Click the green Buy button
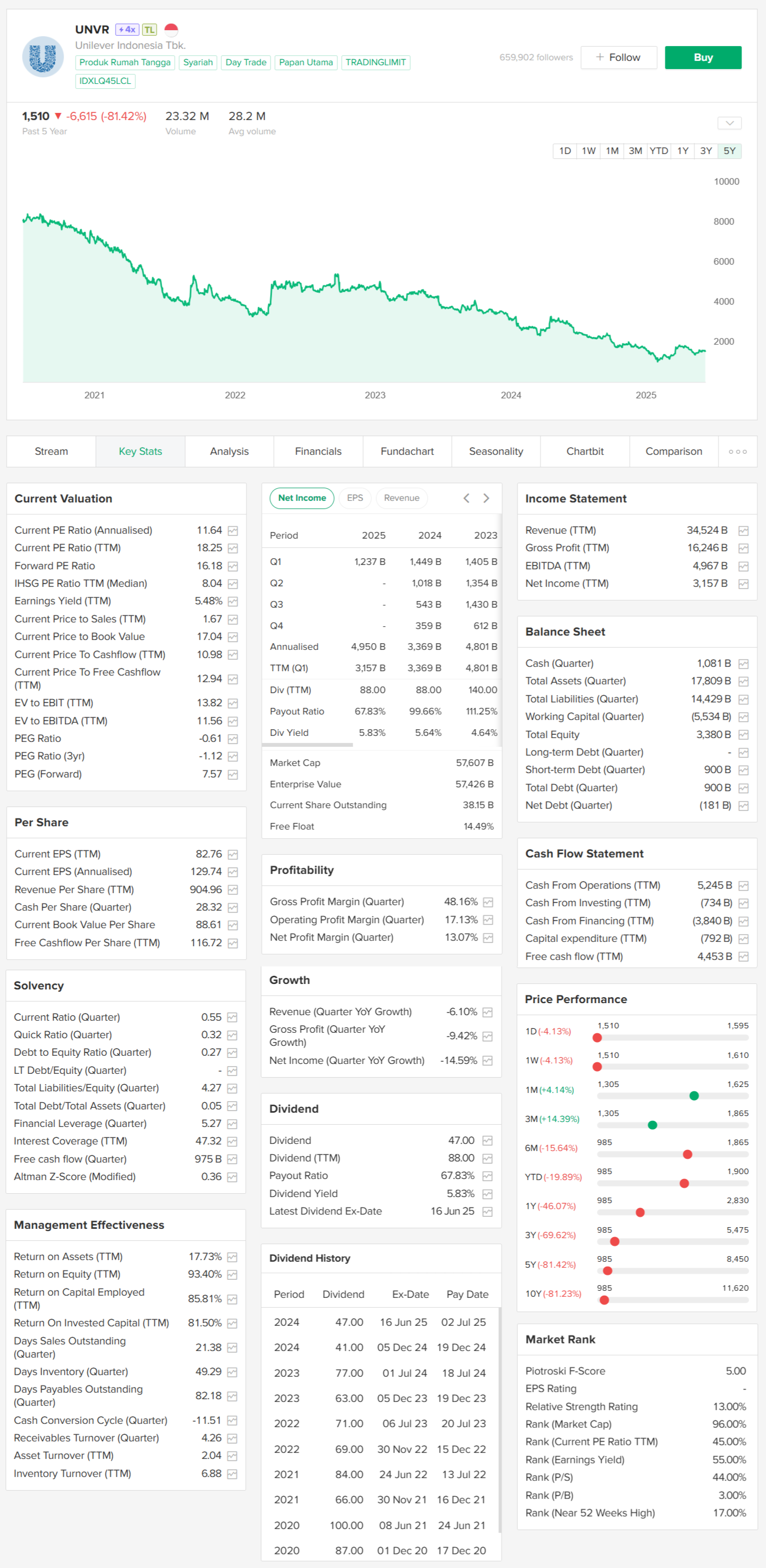The image size is (766, 1568). point(702,57)
